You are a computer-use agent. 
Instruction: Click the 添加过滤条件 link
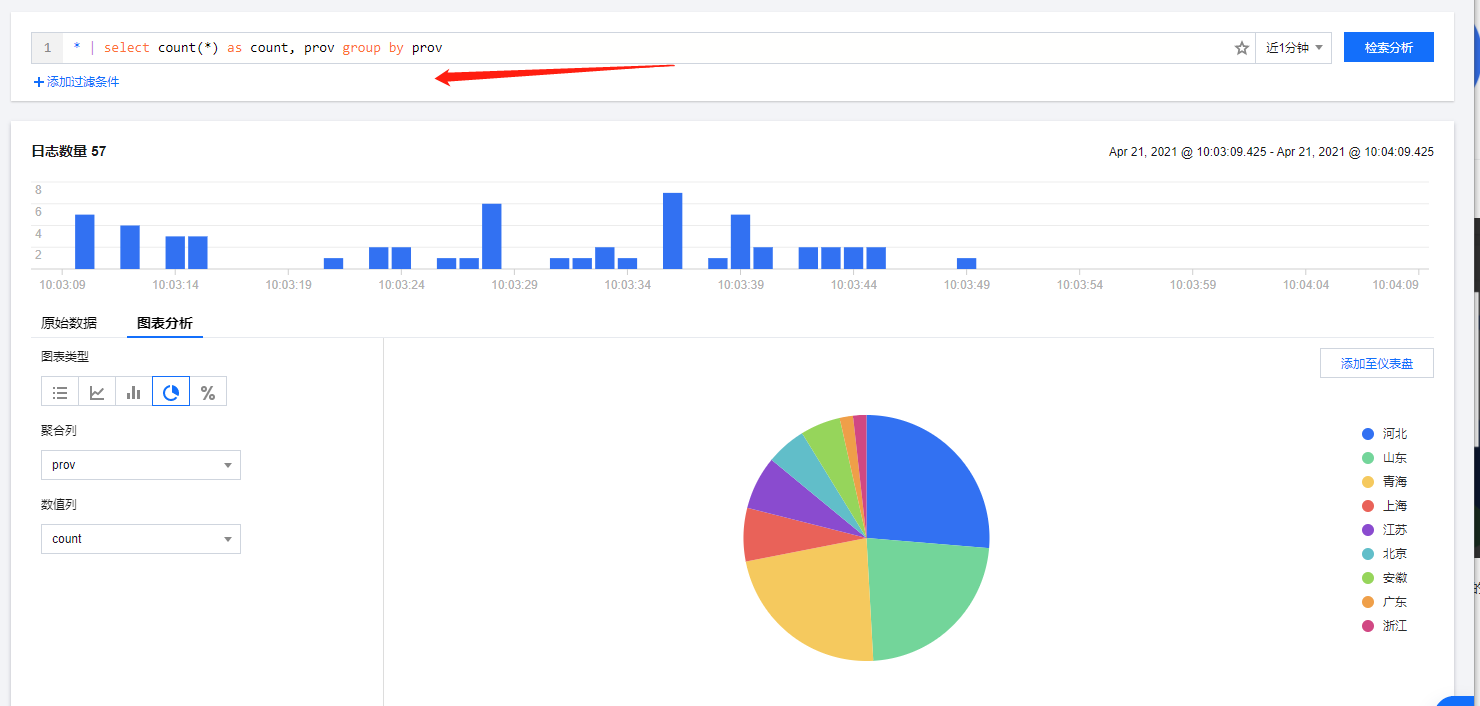point(76,82)
